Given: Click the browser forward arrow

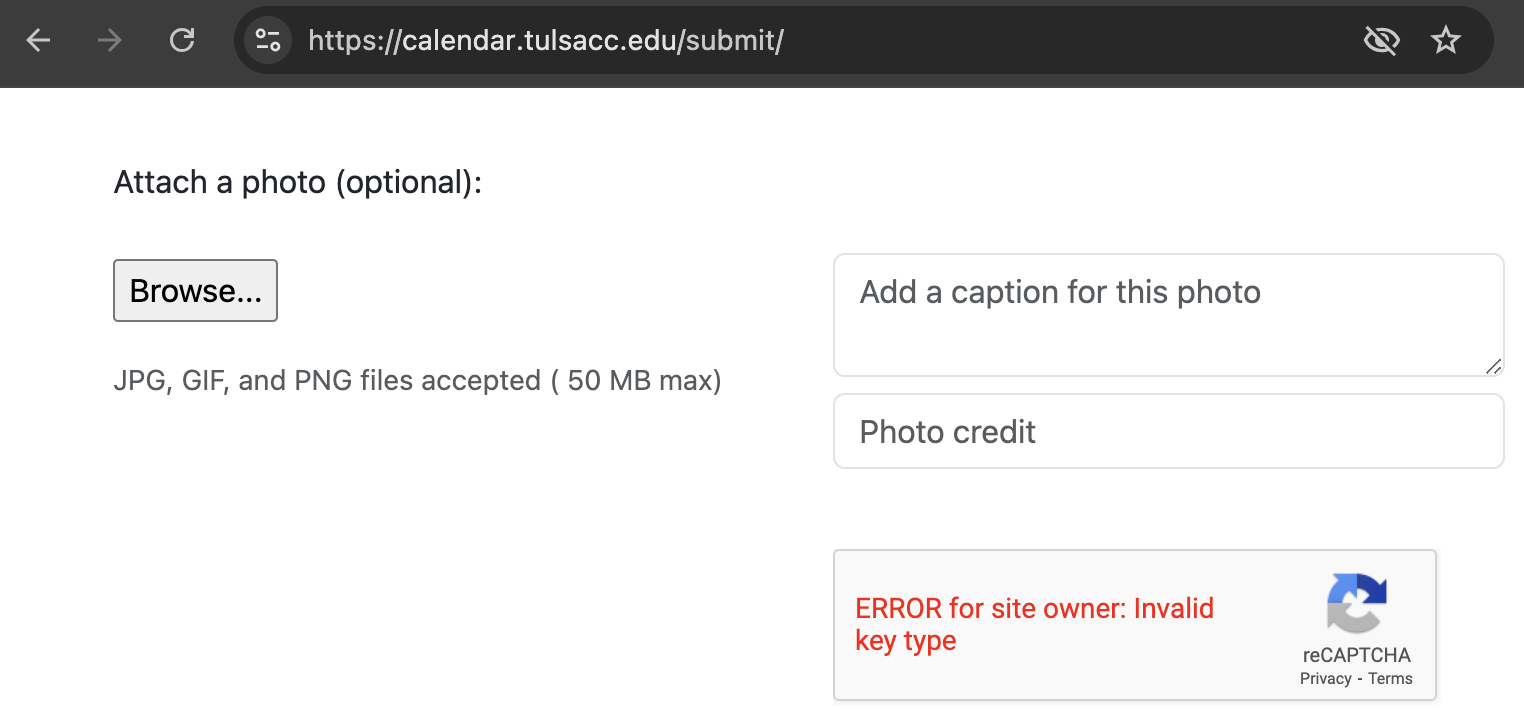Looking at the screenshot, I should click(x=110, y=40).
